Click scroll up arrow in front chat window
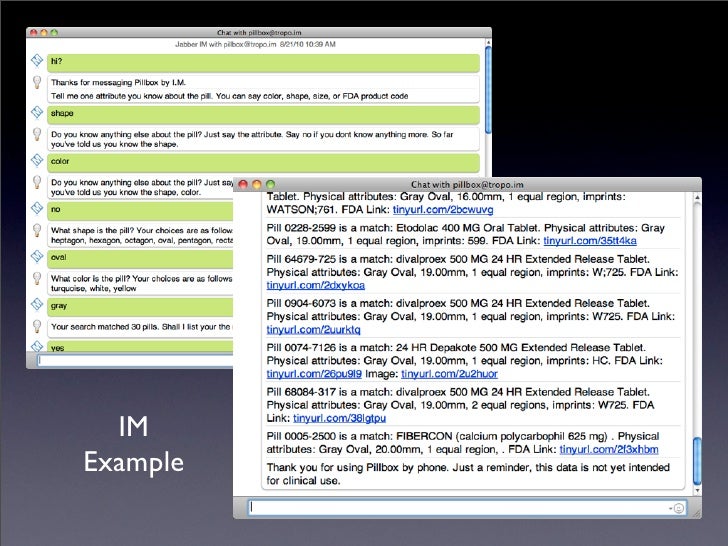The image size is (728, 546). (x=697, y=198)
